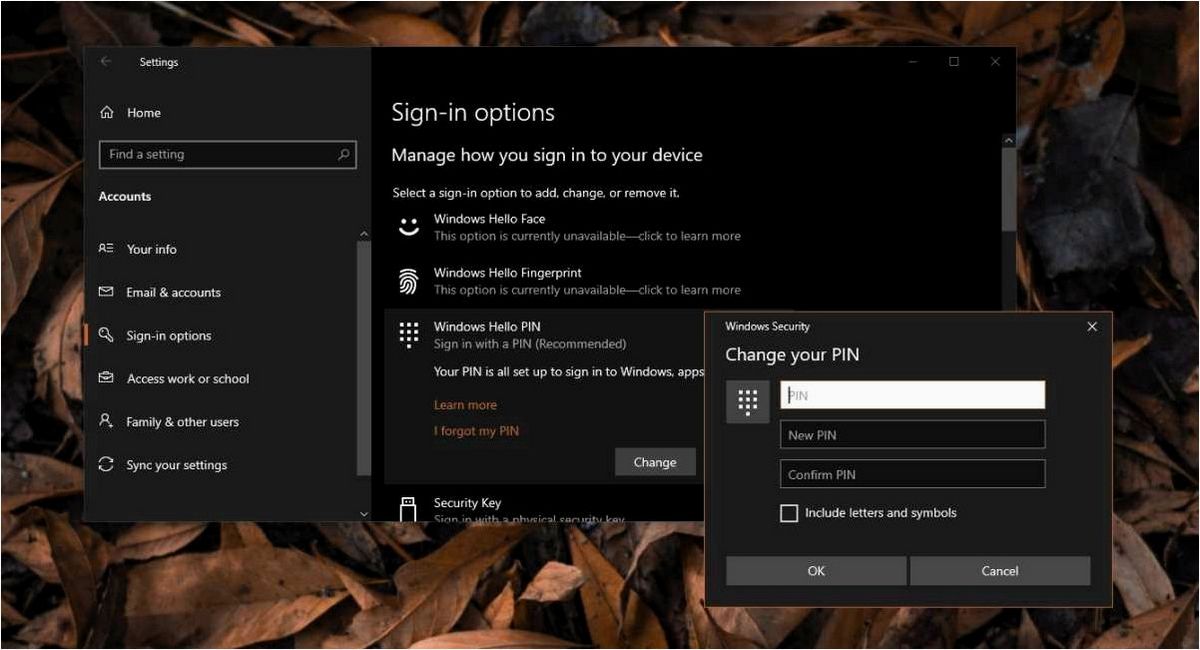This screenshot has height=650, width=1200.
Task: Click the Family & other users icon
Action: pyautogui.click(x=106, y=421)
